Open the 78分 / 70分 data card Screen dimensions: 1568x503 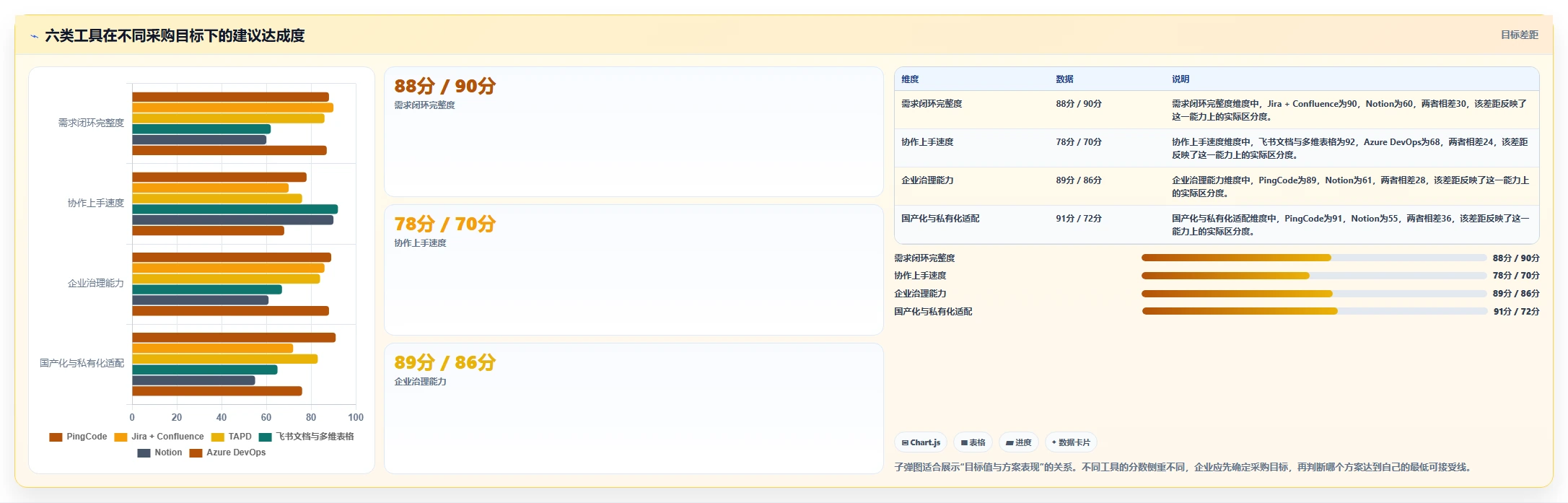[634, 270]
